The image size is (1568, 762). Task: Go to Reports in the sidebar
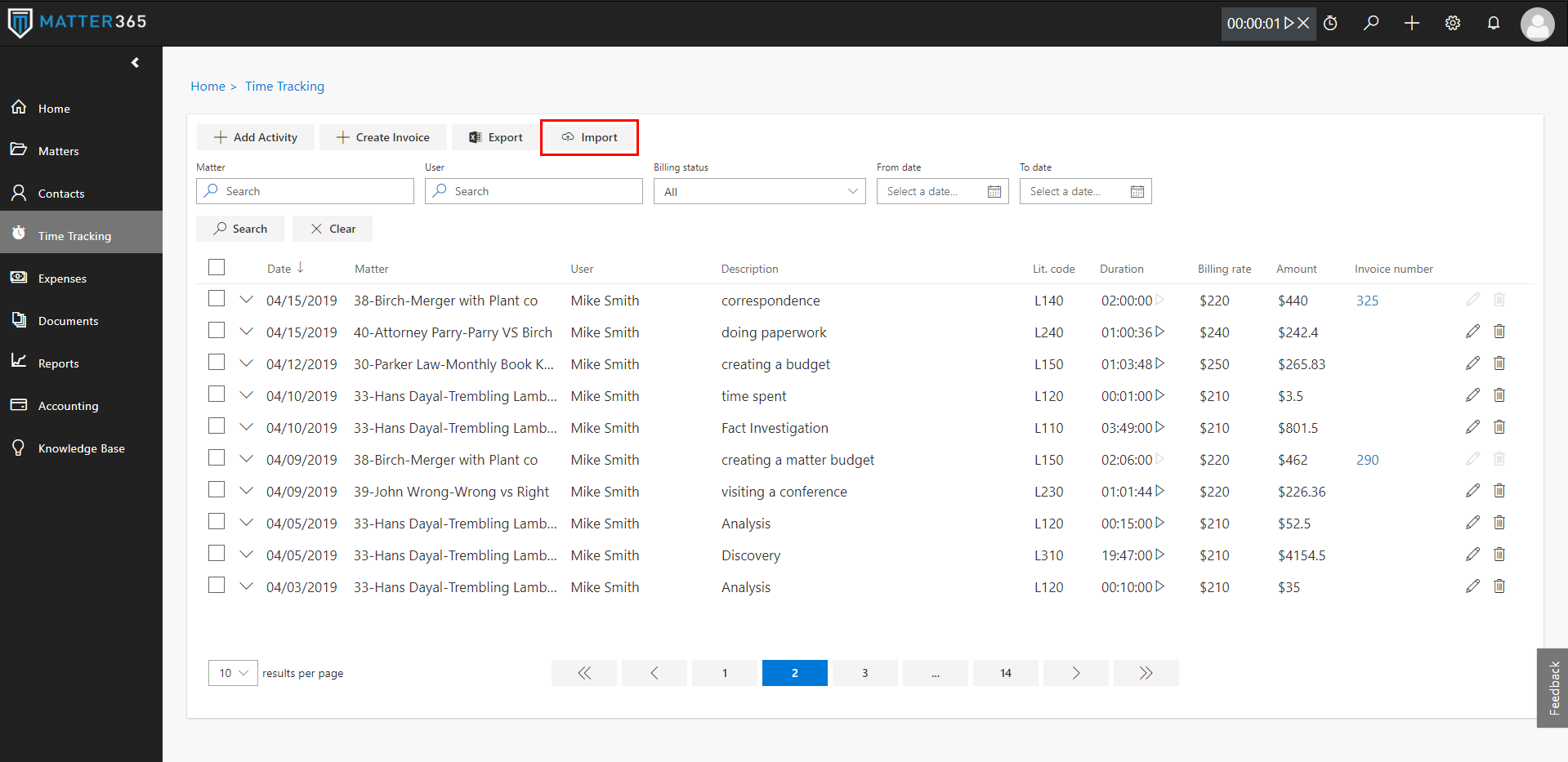[x=58, y=363]
